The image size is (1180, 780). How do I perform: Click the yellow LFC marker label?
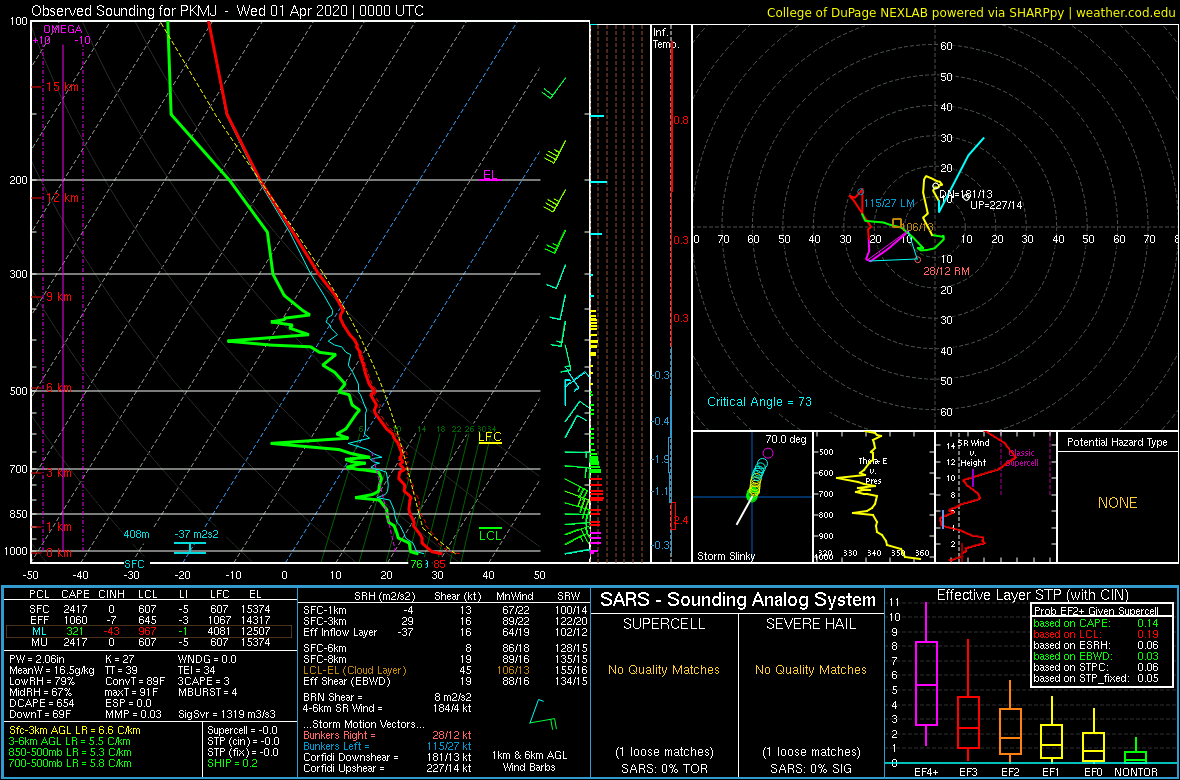coord(489,437)
